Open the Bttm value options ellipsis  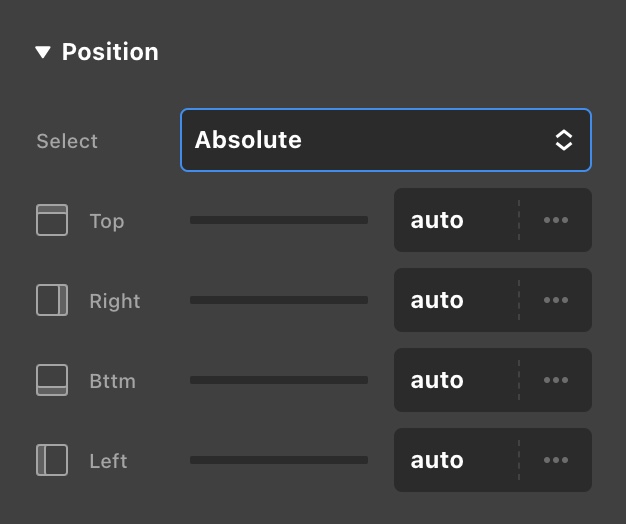(x=555, y=380)
